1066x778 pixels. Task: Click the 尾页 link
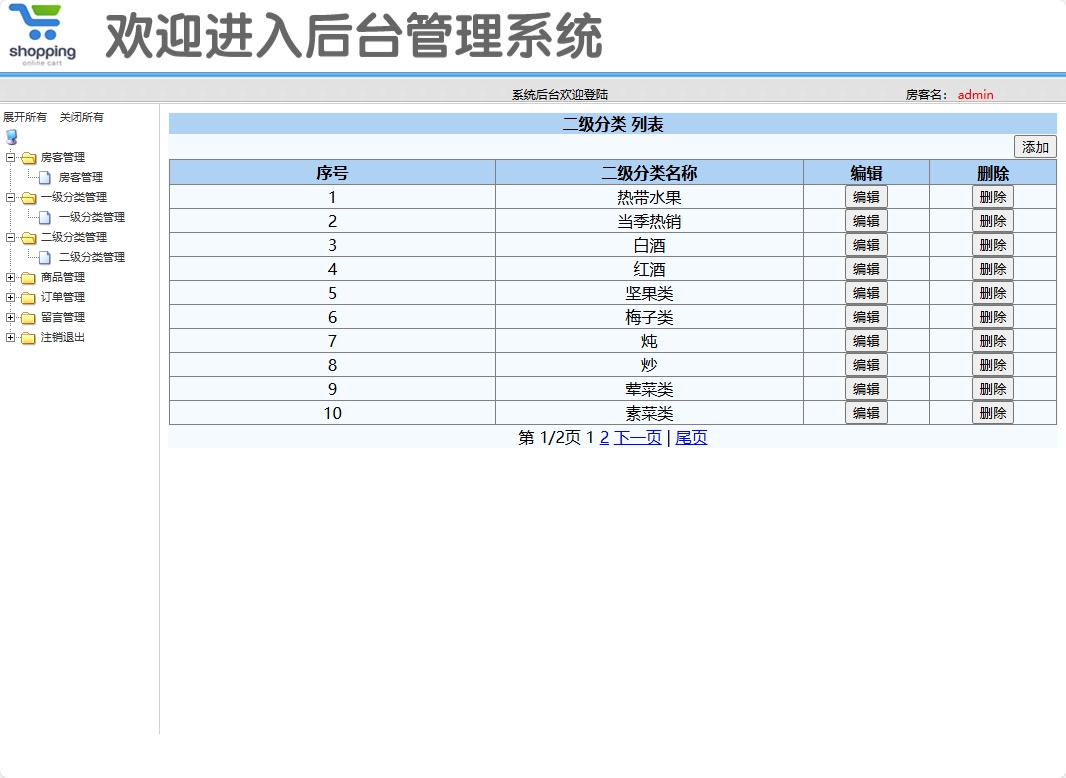click(x=691, y=437)
